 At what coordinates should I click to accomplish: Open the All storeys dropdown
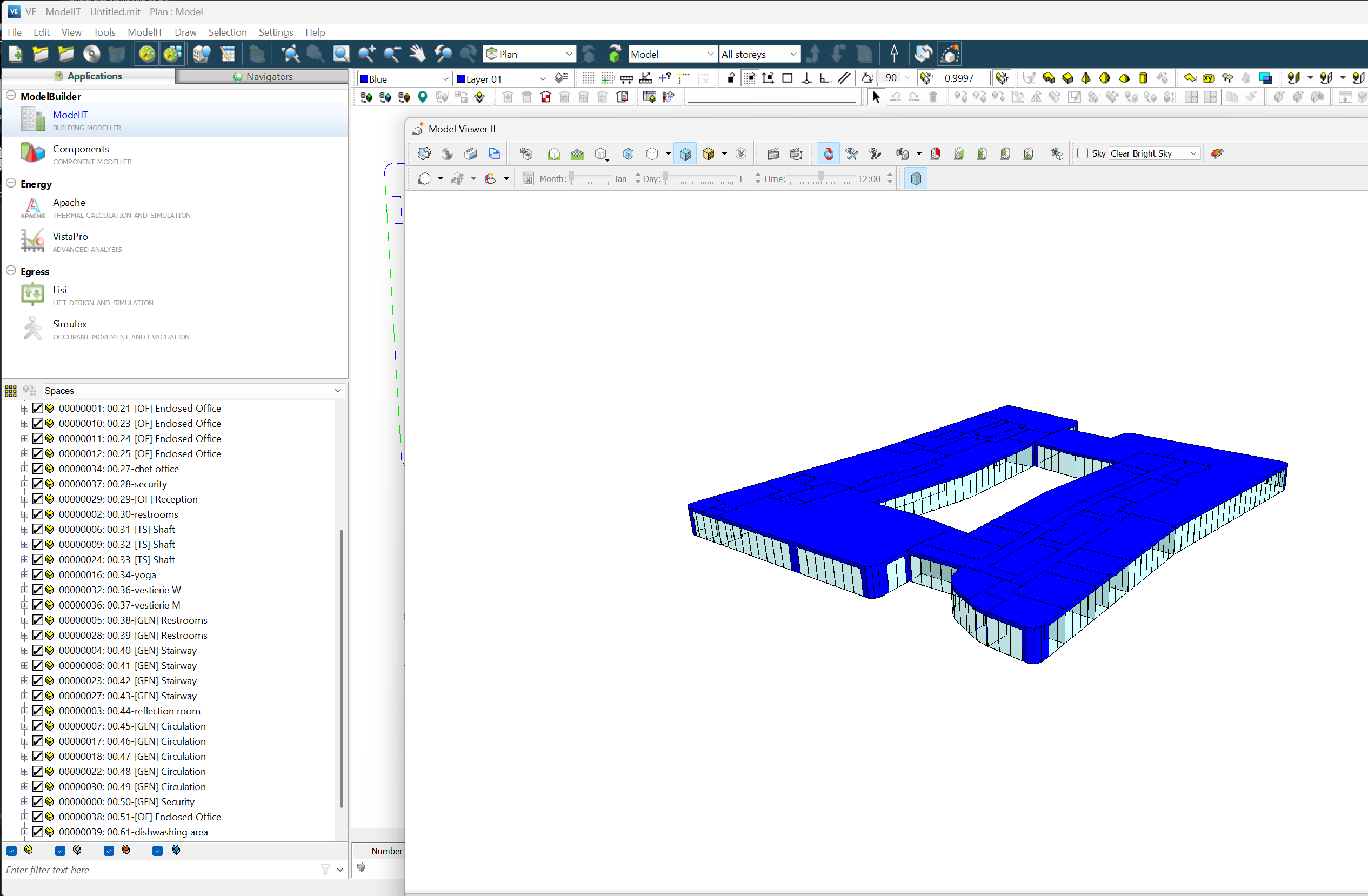[759, 54]
